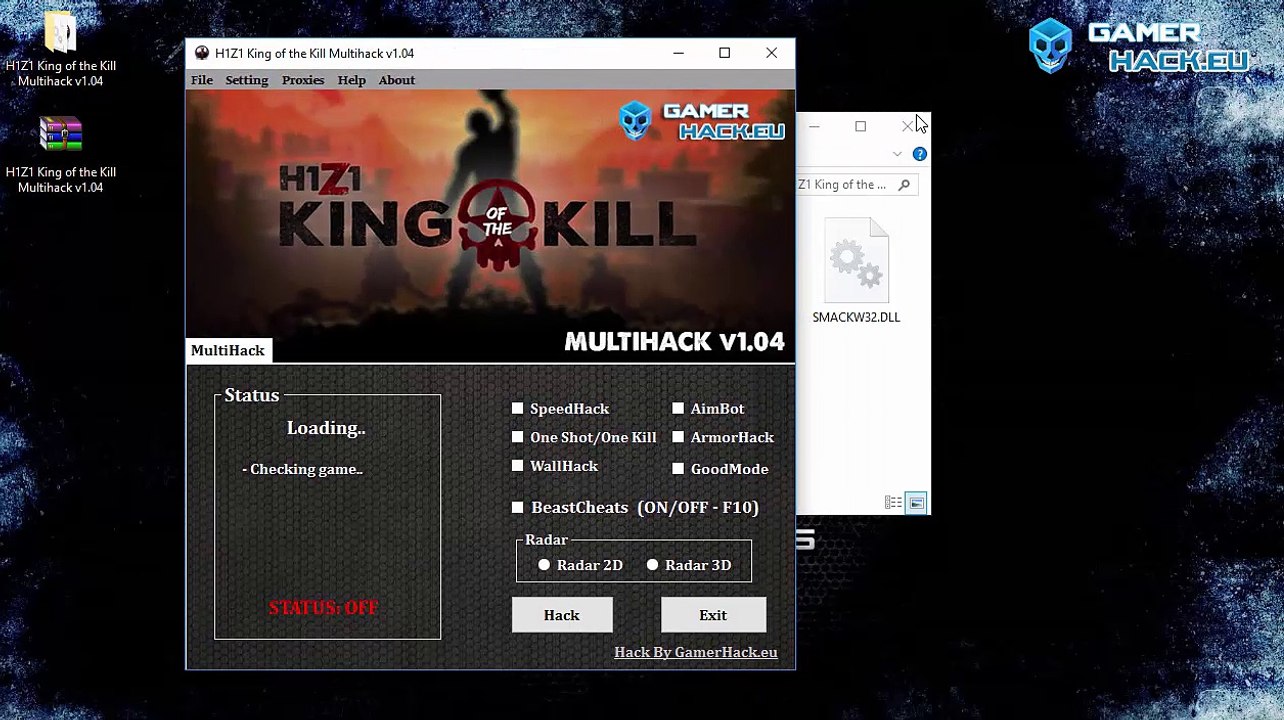Open Help icon in the Explorer window

coord(919,154)
